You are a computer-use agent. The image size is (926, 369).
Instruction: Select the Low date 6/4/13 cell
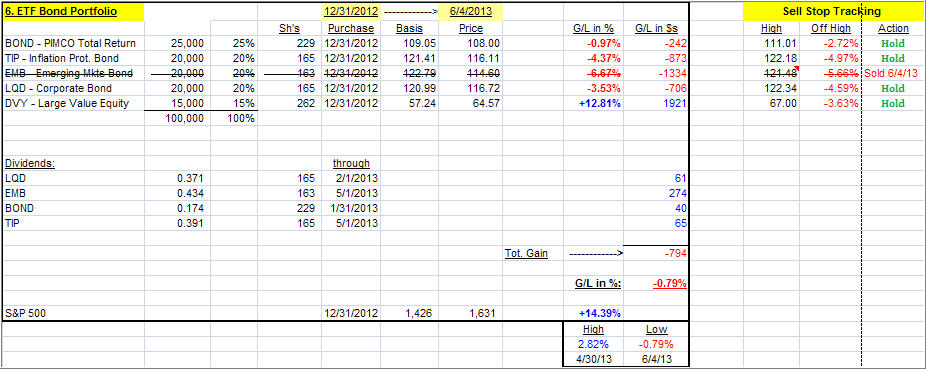pyautogui.click(x=656, y=359)
